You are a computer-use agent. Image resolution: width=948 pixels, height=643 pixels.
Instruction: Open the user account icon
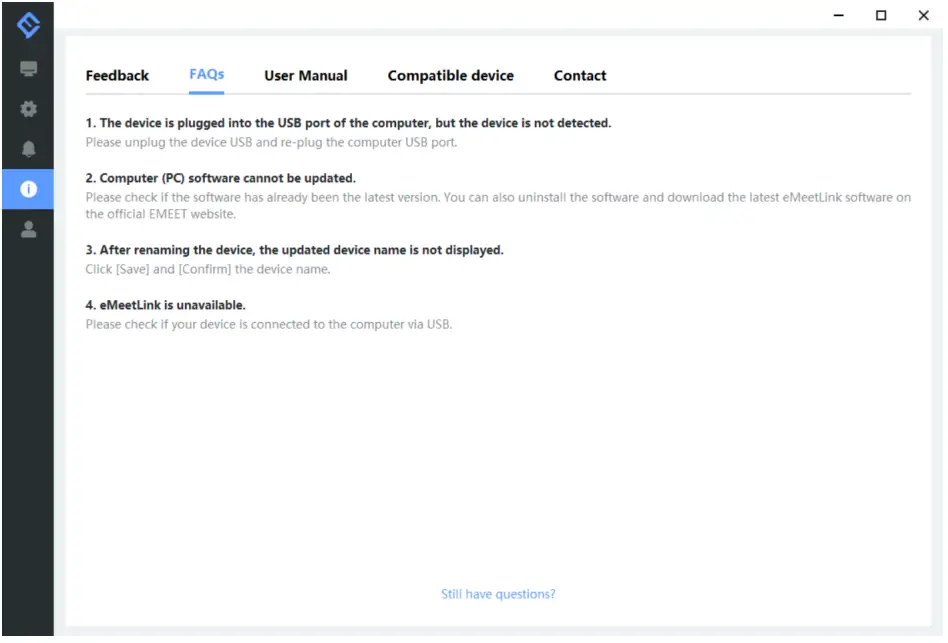click(28, 229)
